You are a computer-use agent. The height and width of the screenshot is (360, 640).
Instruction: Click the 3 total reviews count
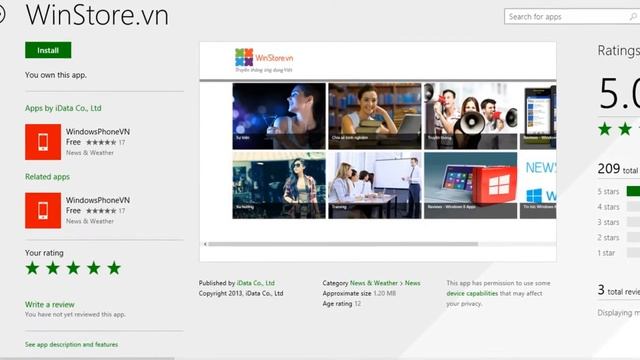pos(618,290)
